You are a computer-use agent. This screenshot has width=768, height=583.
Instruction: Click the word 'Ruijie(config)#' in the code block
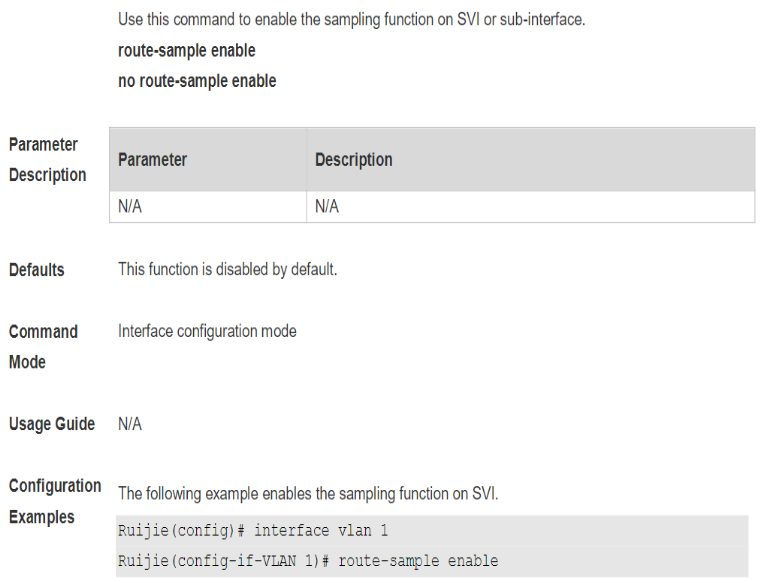click(181, 531)
